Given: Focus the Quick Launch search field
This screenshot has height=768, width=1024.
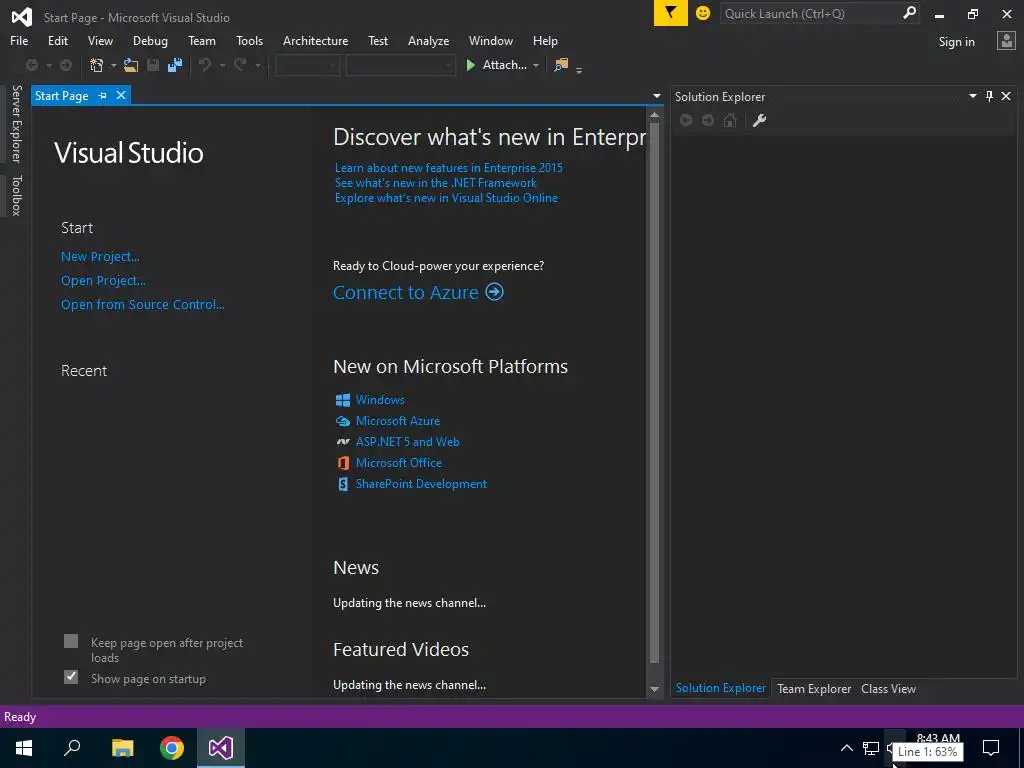Looking at the screenshot, I should point(810,13).
